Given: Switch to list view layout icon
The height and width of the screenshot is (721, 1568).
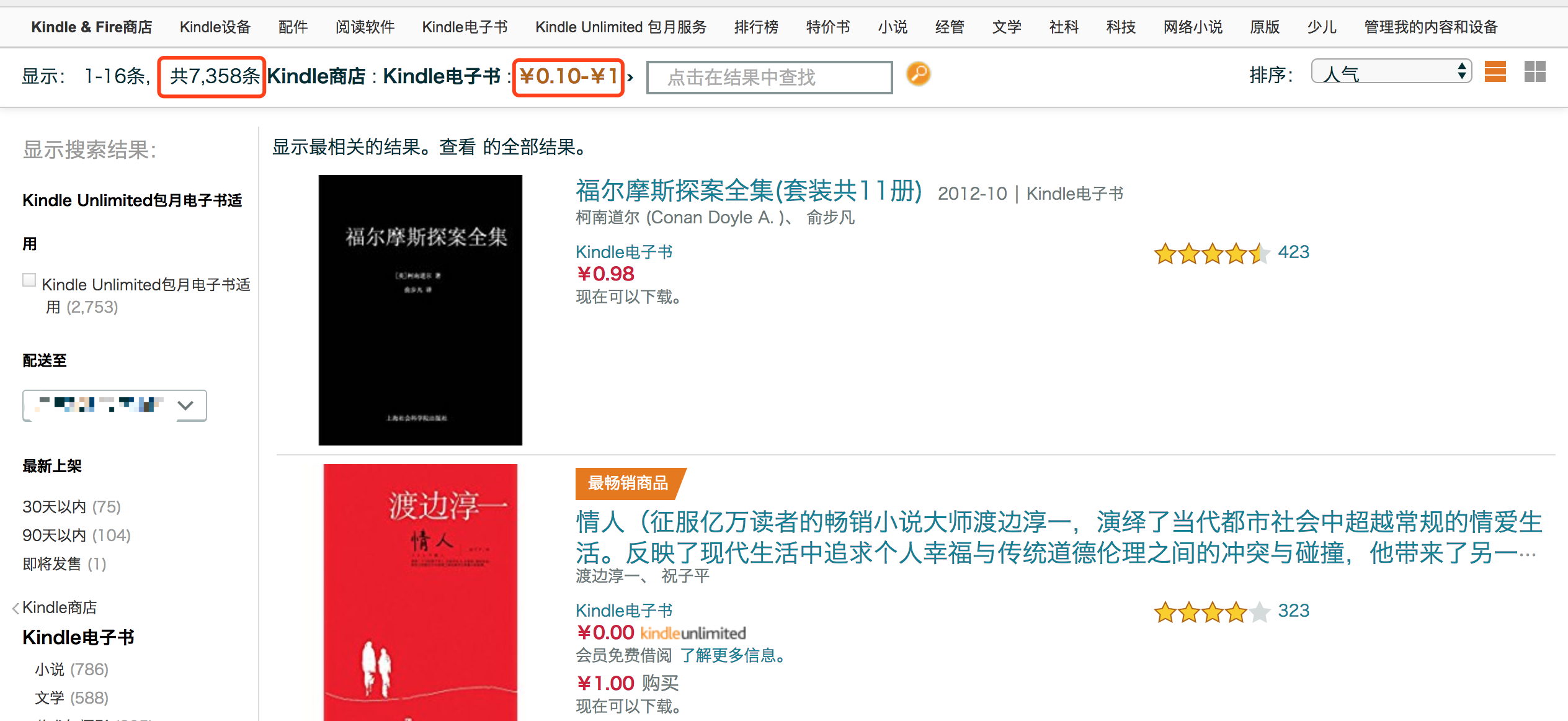Looking at the screenshot, I should click(x=1495, y=72).
